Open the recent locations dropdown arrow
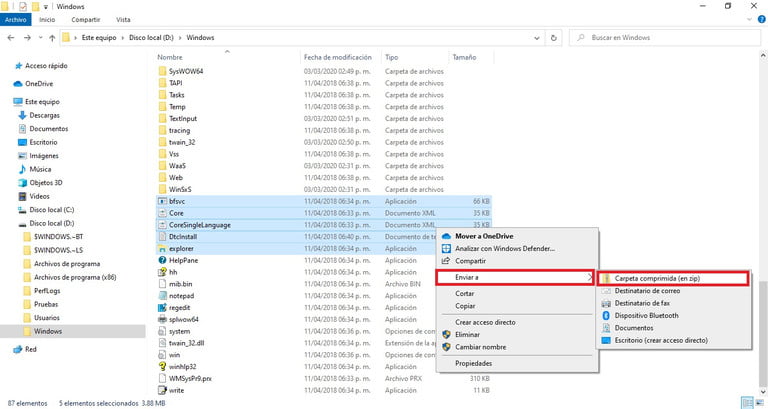Viewport: 768px width, 409px height. tap(40, 38)
